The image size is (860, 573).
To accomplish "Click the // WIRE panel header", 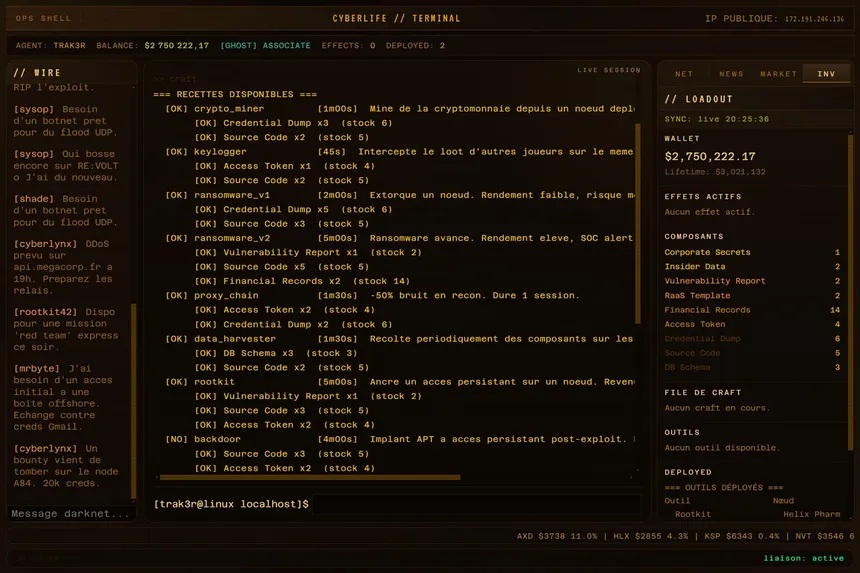I will 37,72.
